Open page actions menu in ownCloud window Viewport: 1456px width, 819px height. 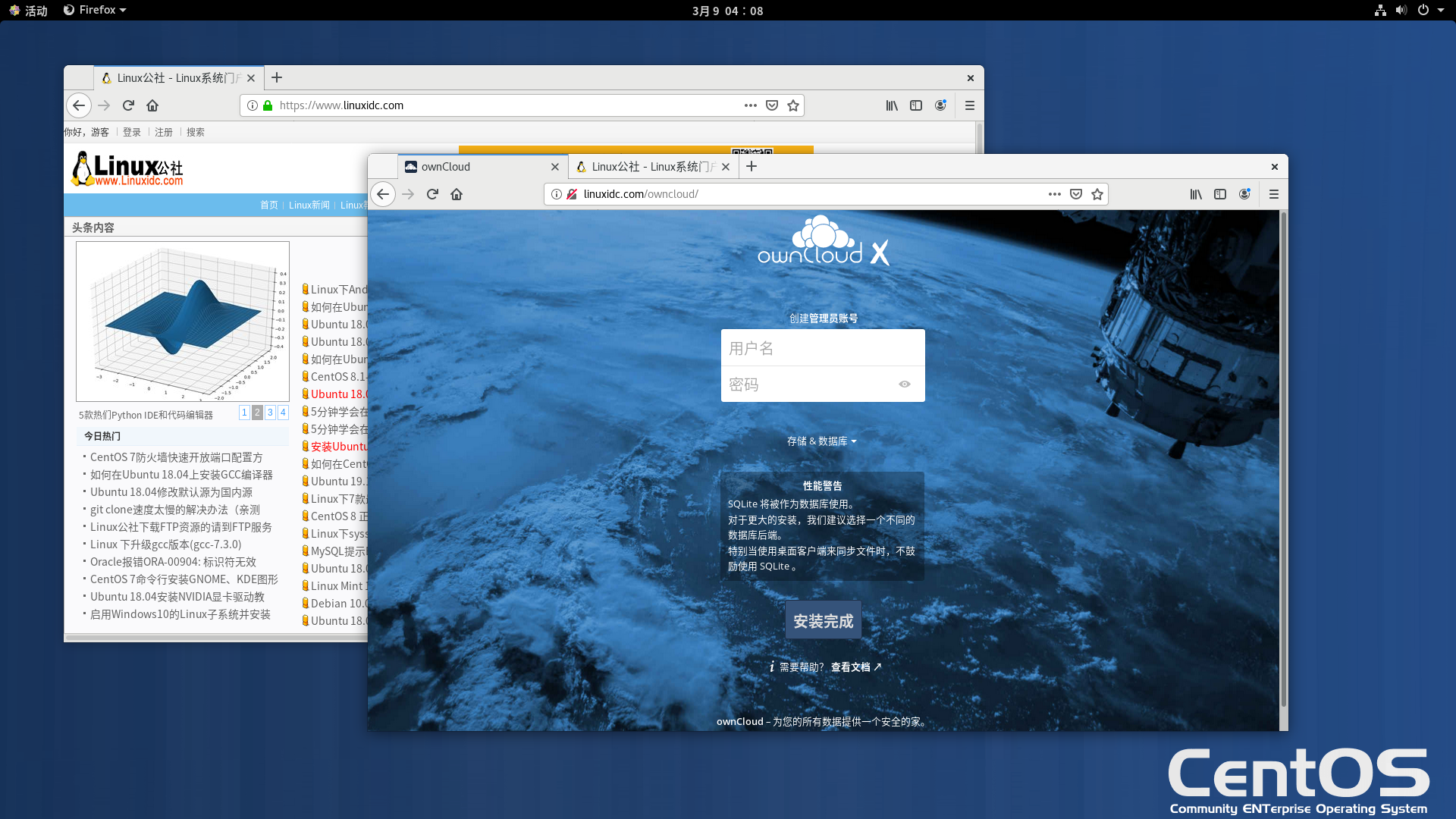coord(1054,194)
